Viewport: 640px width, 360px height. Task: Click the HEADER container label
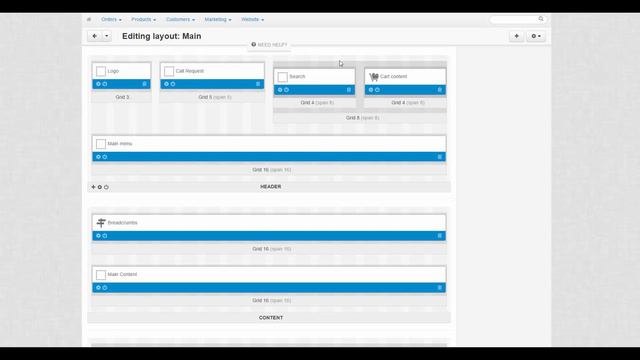(271, 187)
